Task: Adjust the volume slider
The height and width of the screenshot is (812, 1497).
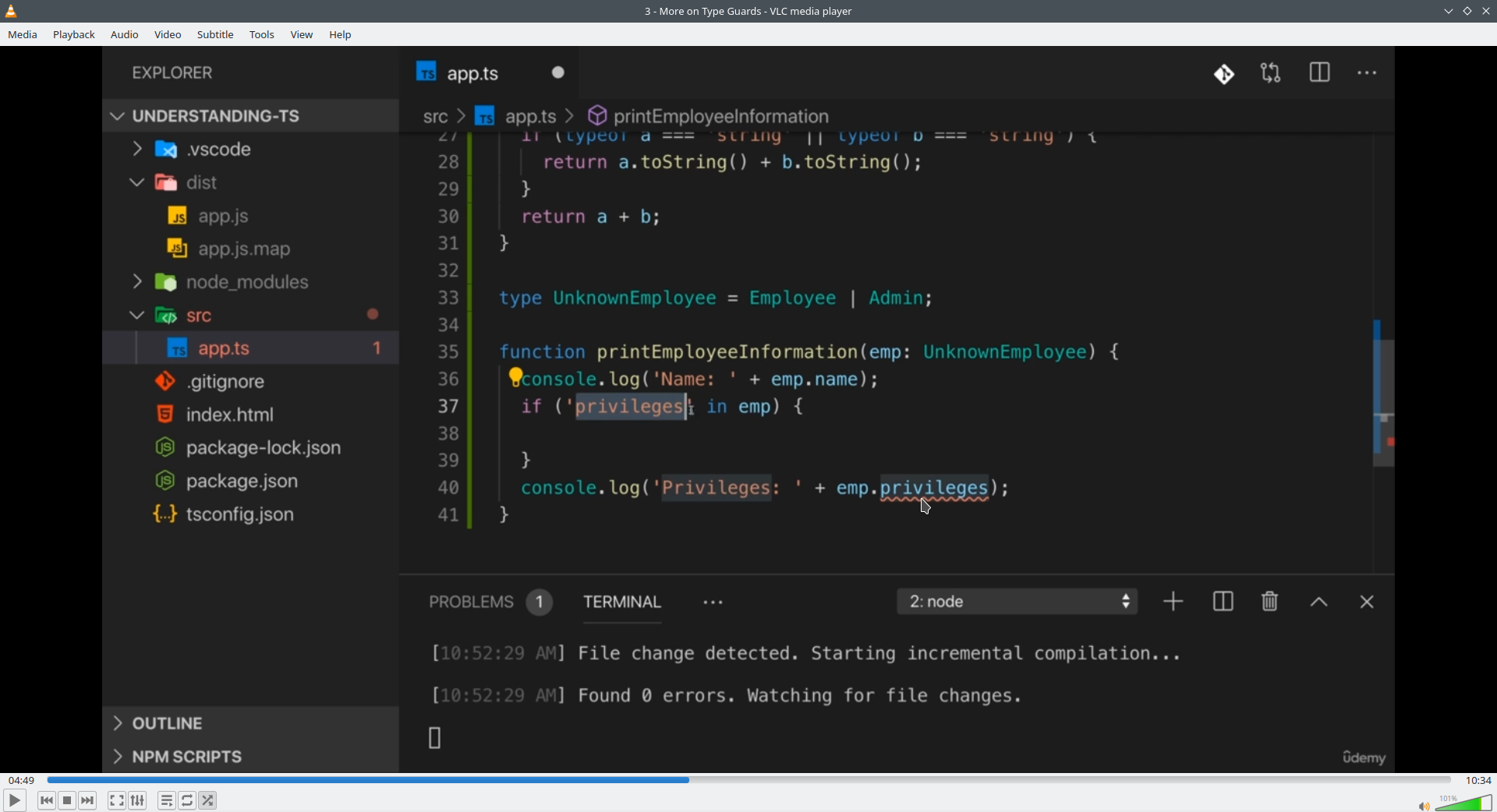Action: tap(1464, 803)
